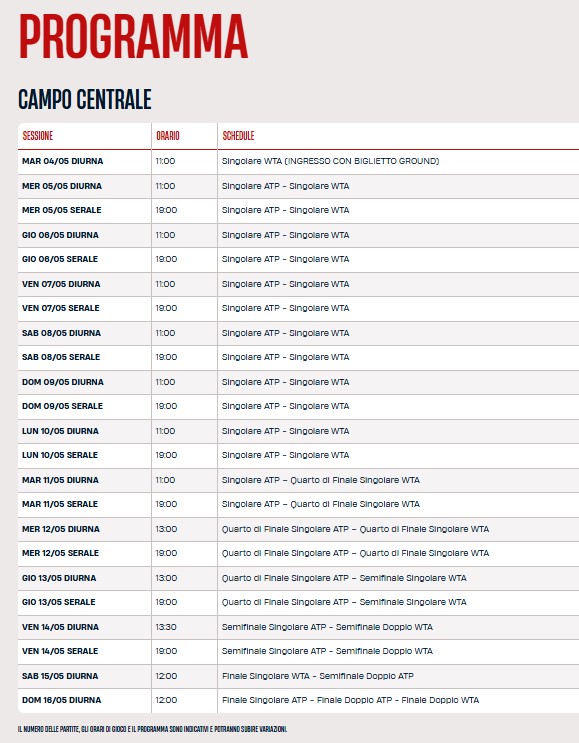Click the SAB 08/05 DIURNA session
This screenshot has height=743, width=579.
[61, 333]
